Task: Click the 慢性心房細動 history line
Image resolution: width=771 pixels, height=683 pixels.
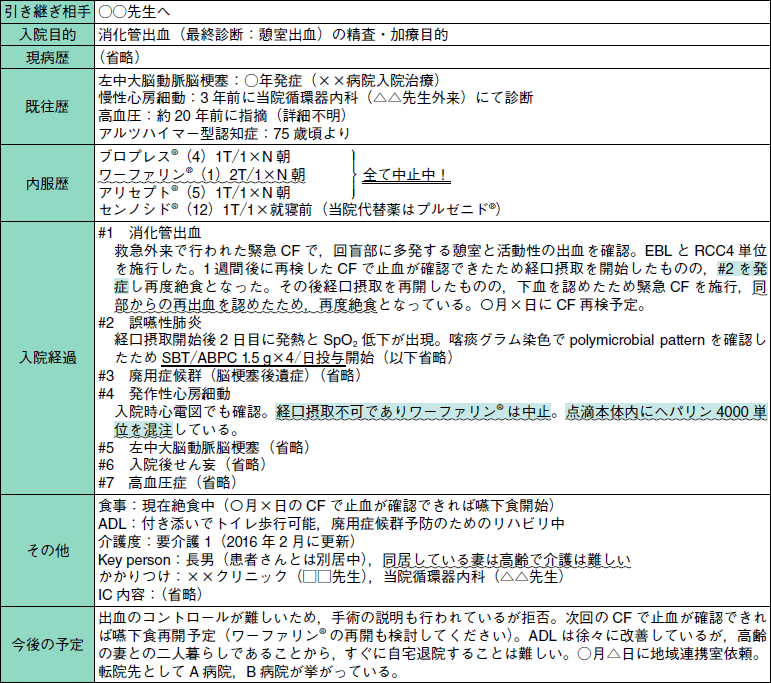Action: 316,98
